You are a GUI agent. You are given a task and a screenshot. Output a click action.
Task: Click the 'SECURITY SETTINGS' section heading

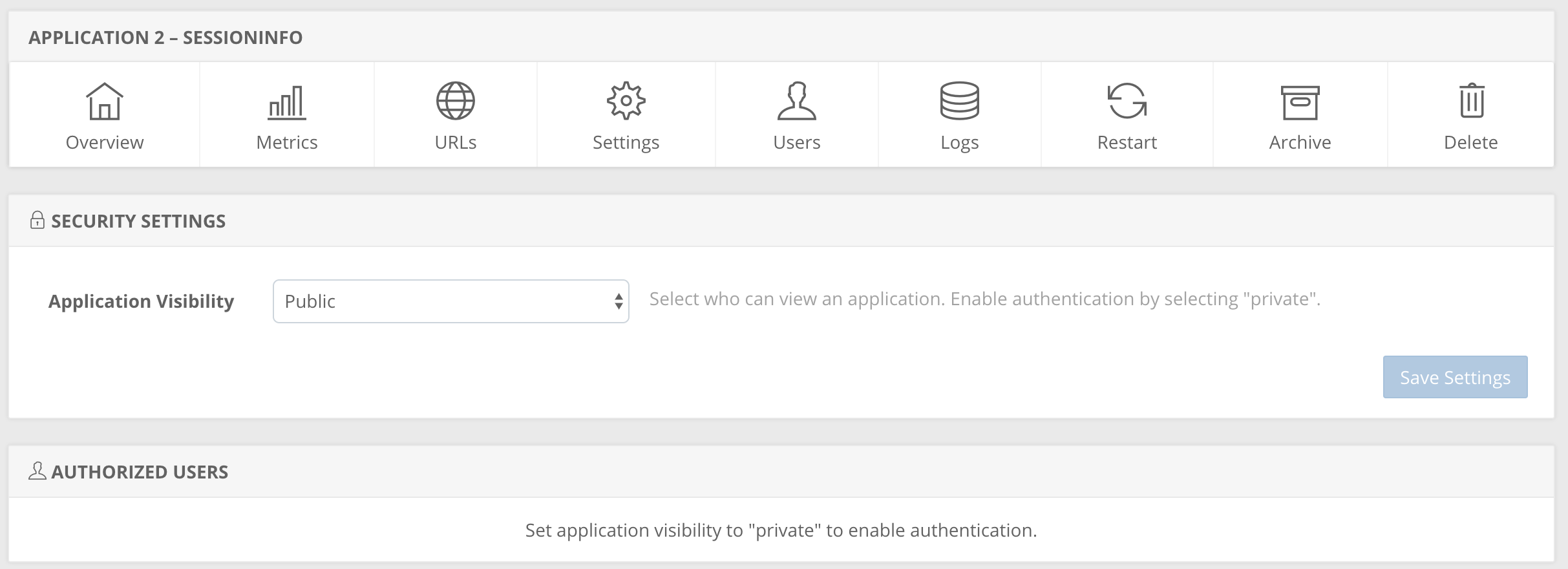[x=138, y=221]
